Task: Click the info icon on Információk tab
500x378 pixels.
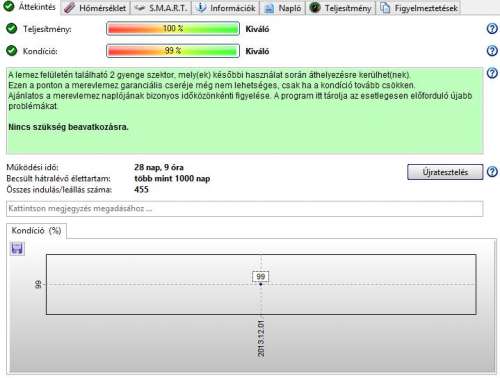Action: tap(201, 7)
